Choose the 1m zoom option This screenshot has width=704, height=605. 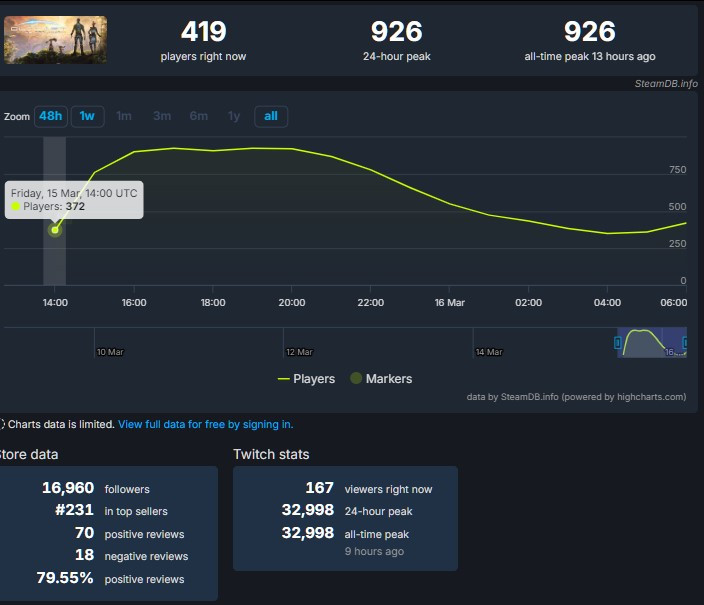coord(124,116)
